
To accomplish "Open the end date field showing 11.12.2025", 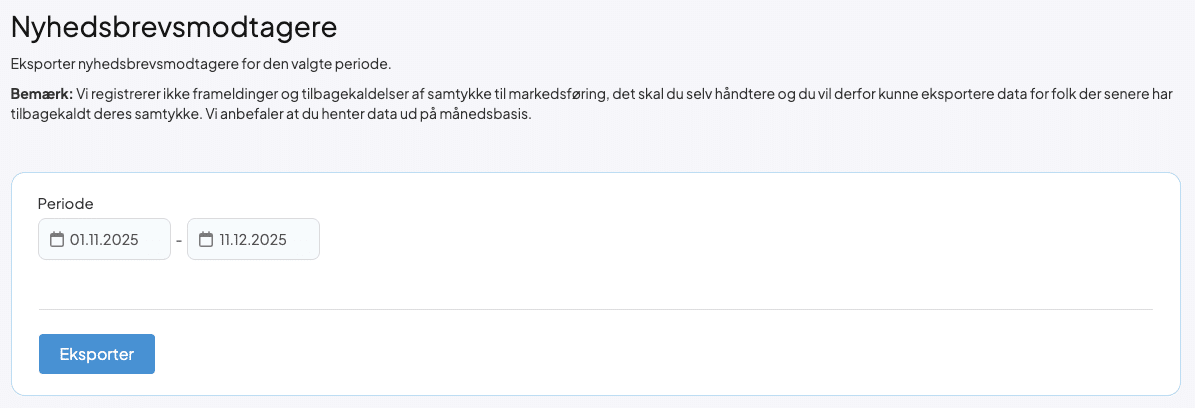I will (x=253, y=240).
